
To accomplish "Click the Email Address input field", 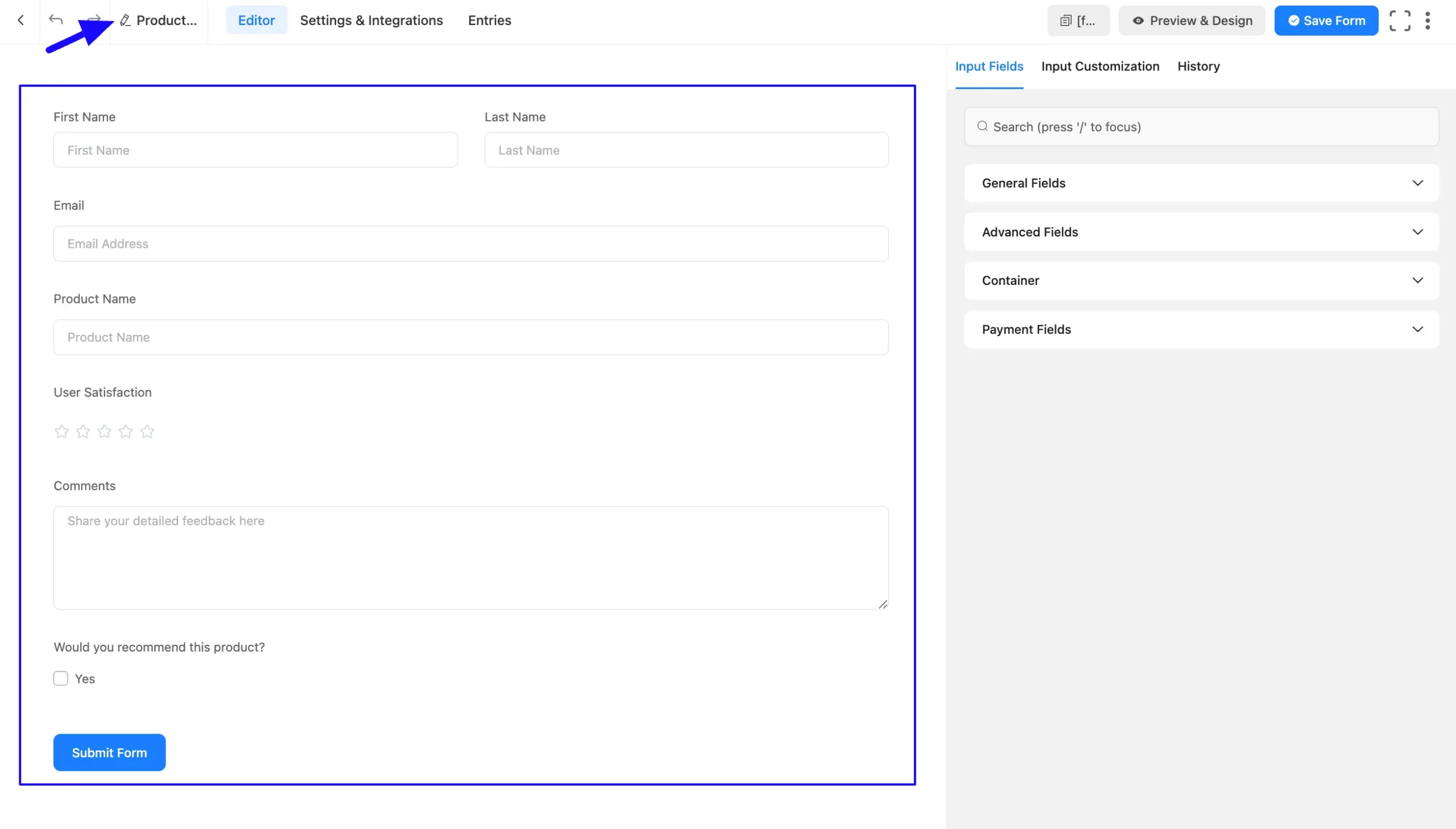I will tap(471, 244).
